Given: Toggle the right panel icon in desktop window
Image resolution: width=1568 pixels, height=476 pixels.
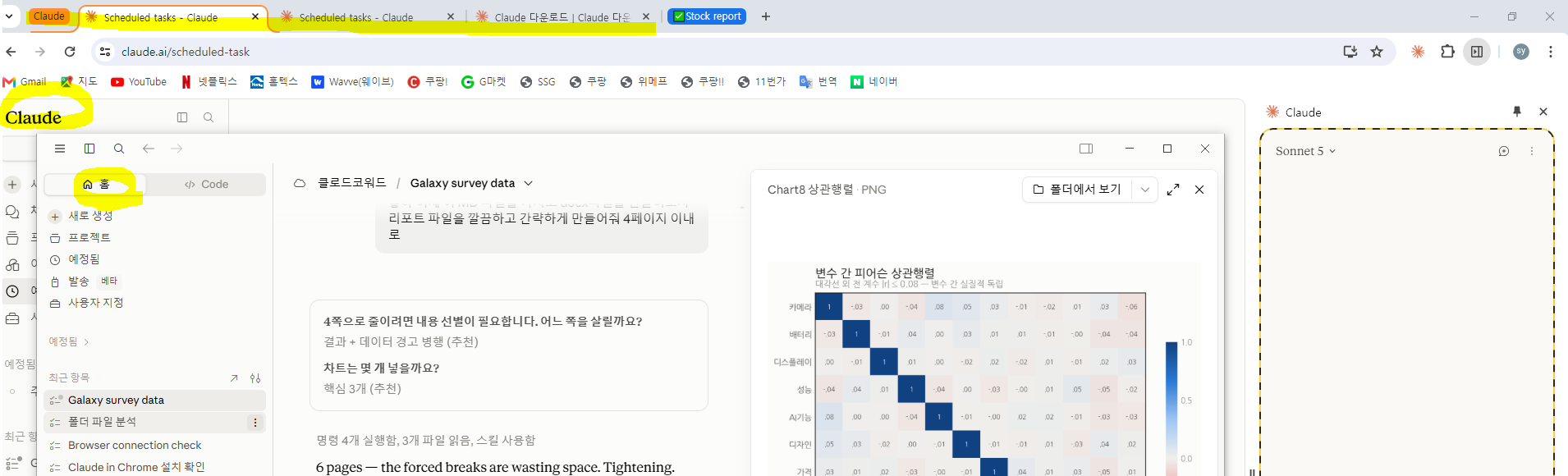Looking at the screenshot, I should pyautogui.click(x=1086, y=149).
